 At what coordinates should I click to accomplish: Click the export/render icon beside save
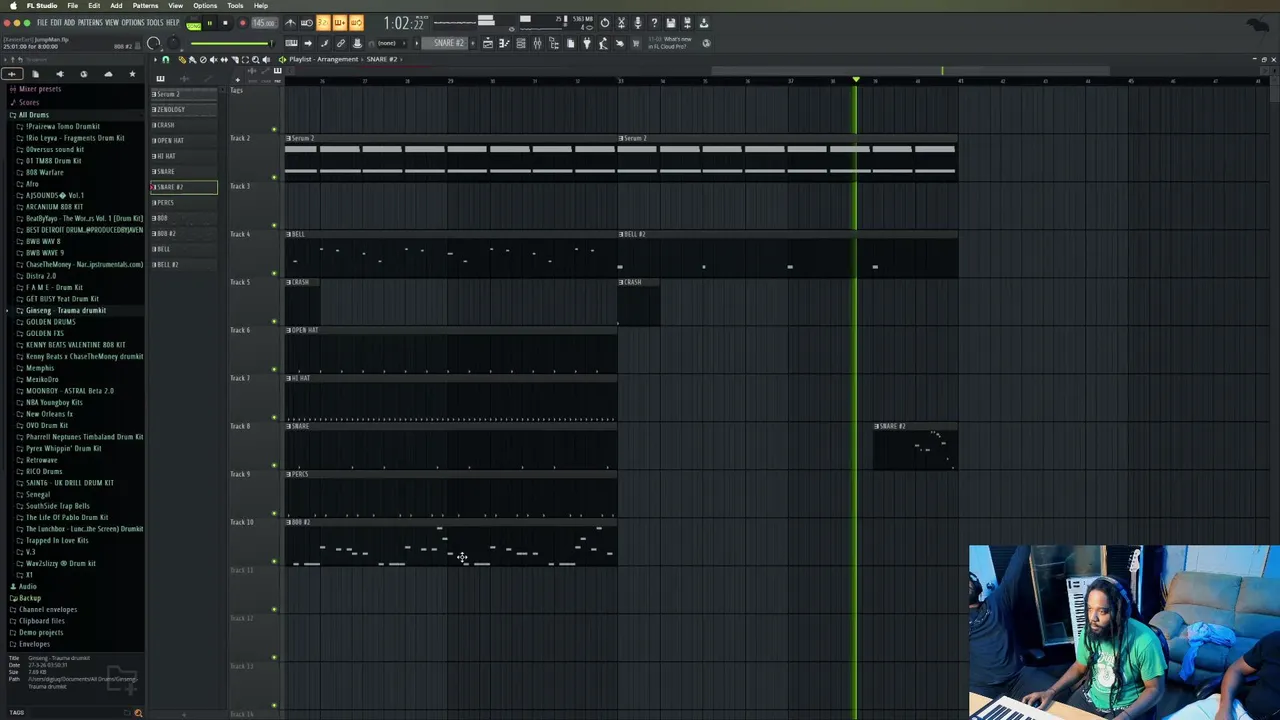pos(687,23)
